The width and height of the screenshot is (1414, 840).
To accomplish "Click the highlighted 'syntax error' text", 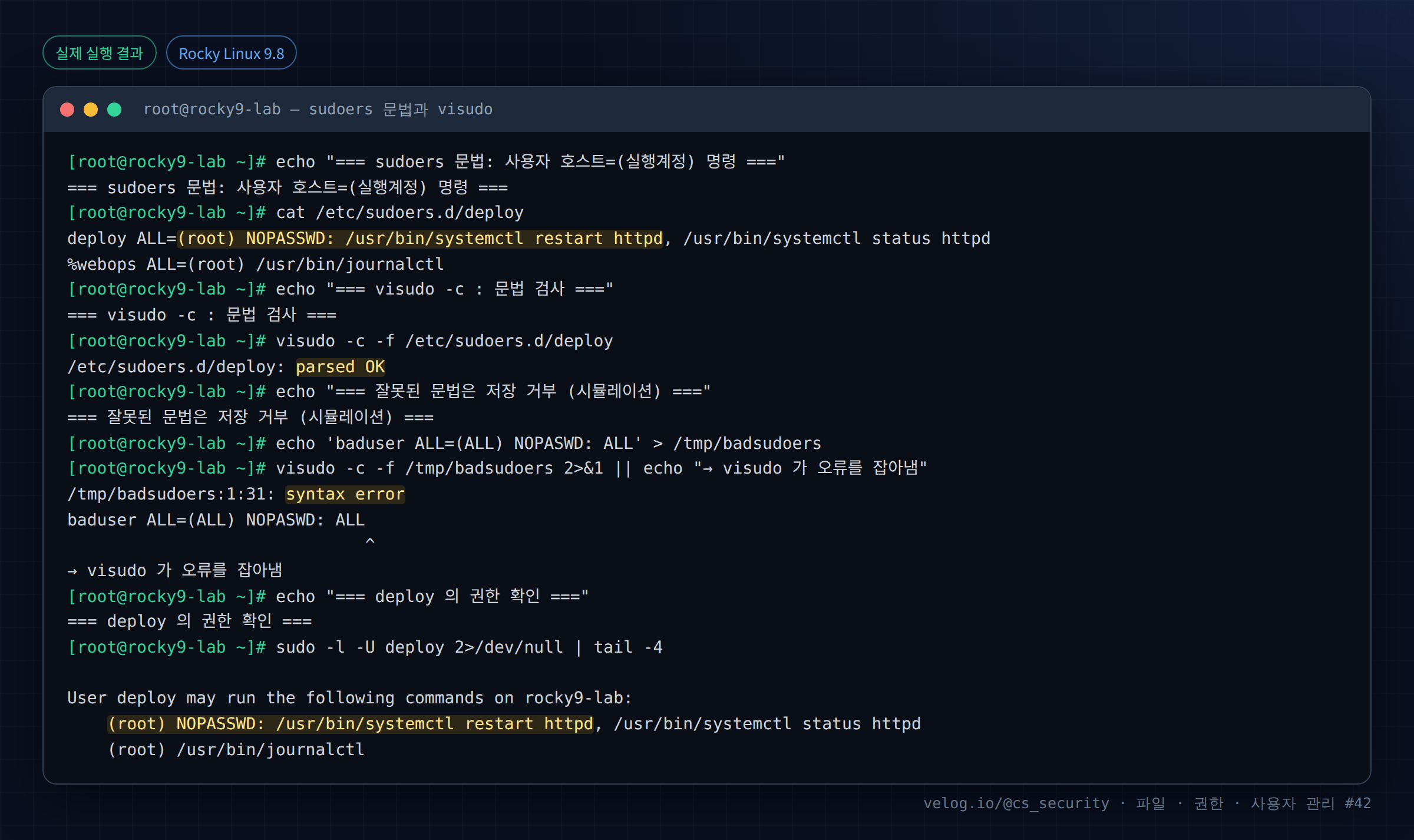I will click(x=345, y=494).
